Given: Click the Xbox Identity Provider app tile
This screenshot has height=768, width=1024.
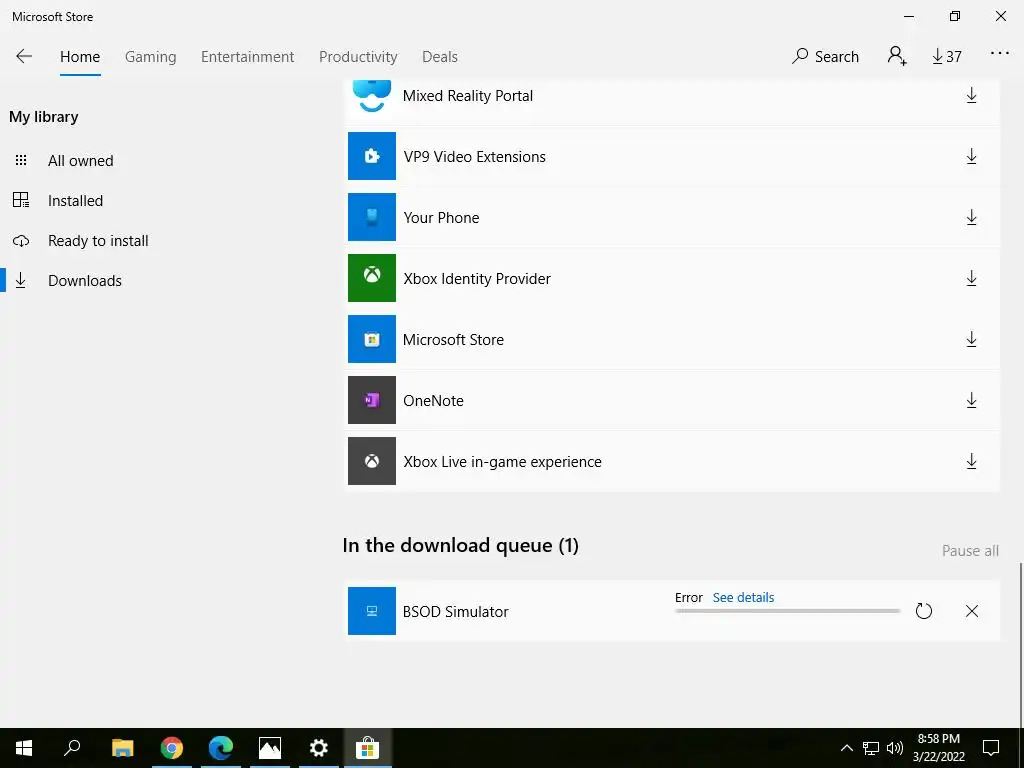Looking at the screenshot, I should (x=372, y=278).
